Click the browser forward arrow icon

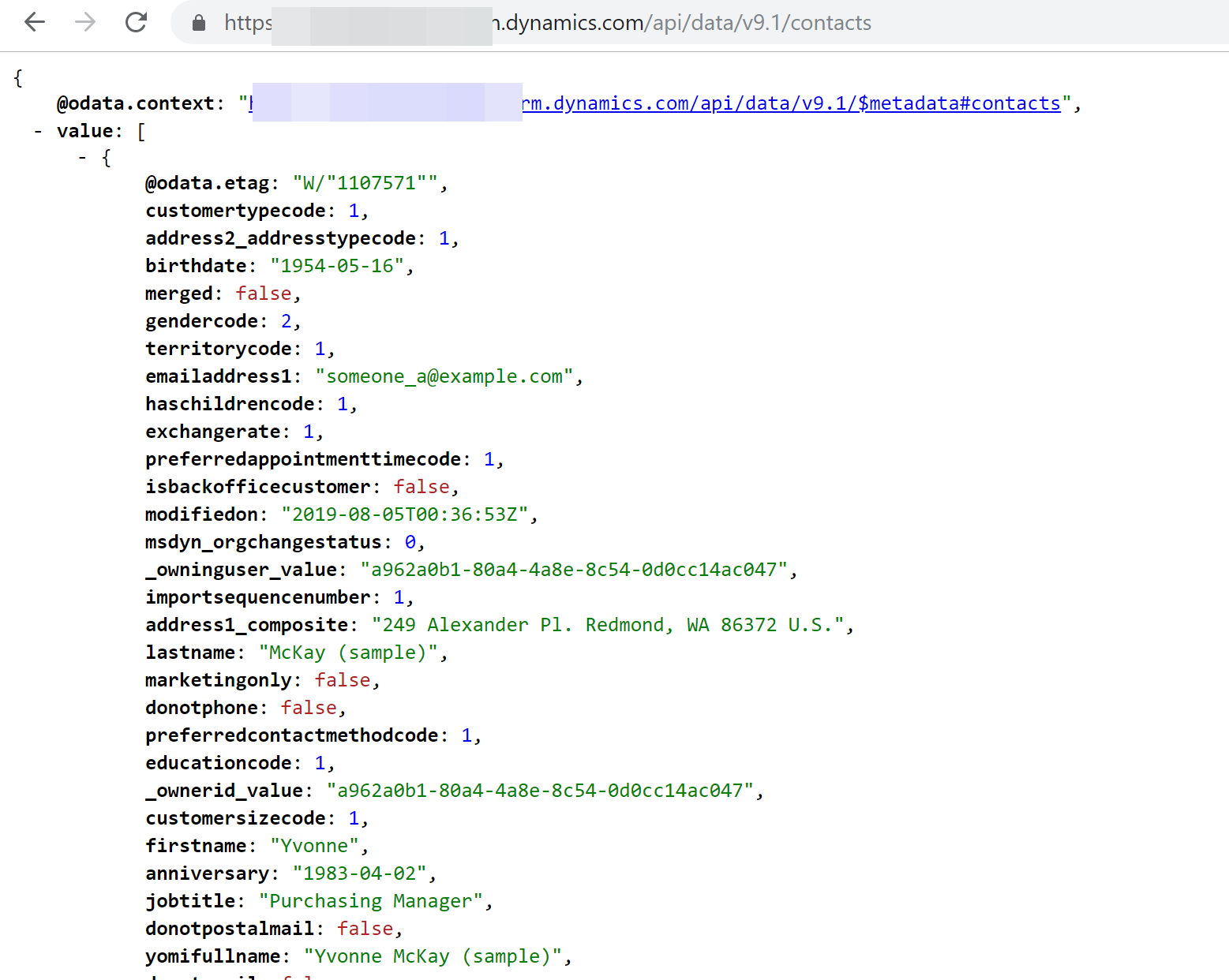(84, 22)
